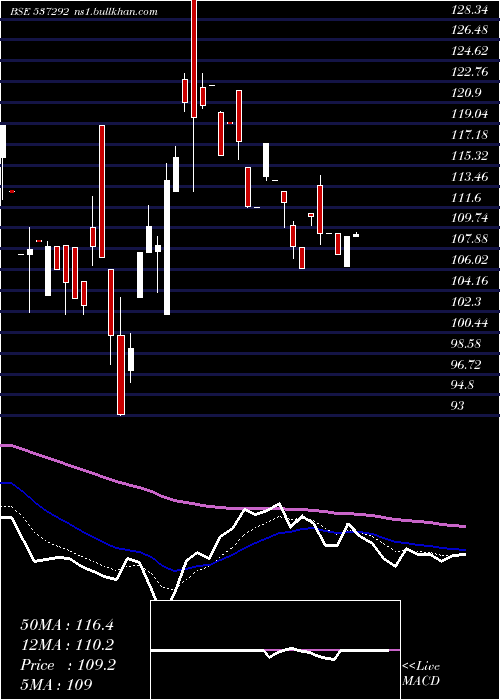Click the 96.72 price axis label
This screenshot has height=700, width=500.
point(466,365)
